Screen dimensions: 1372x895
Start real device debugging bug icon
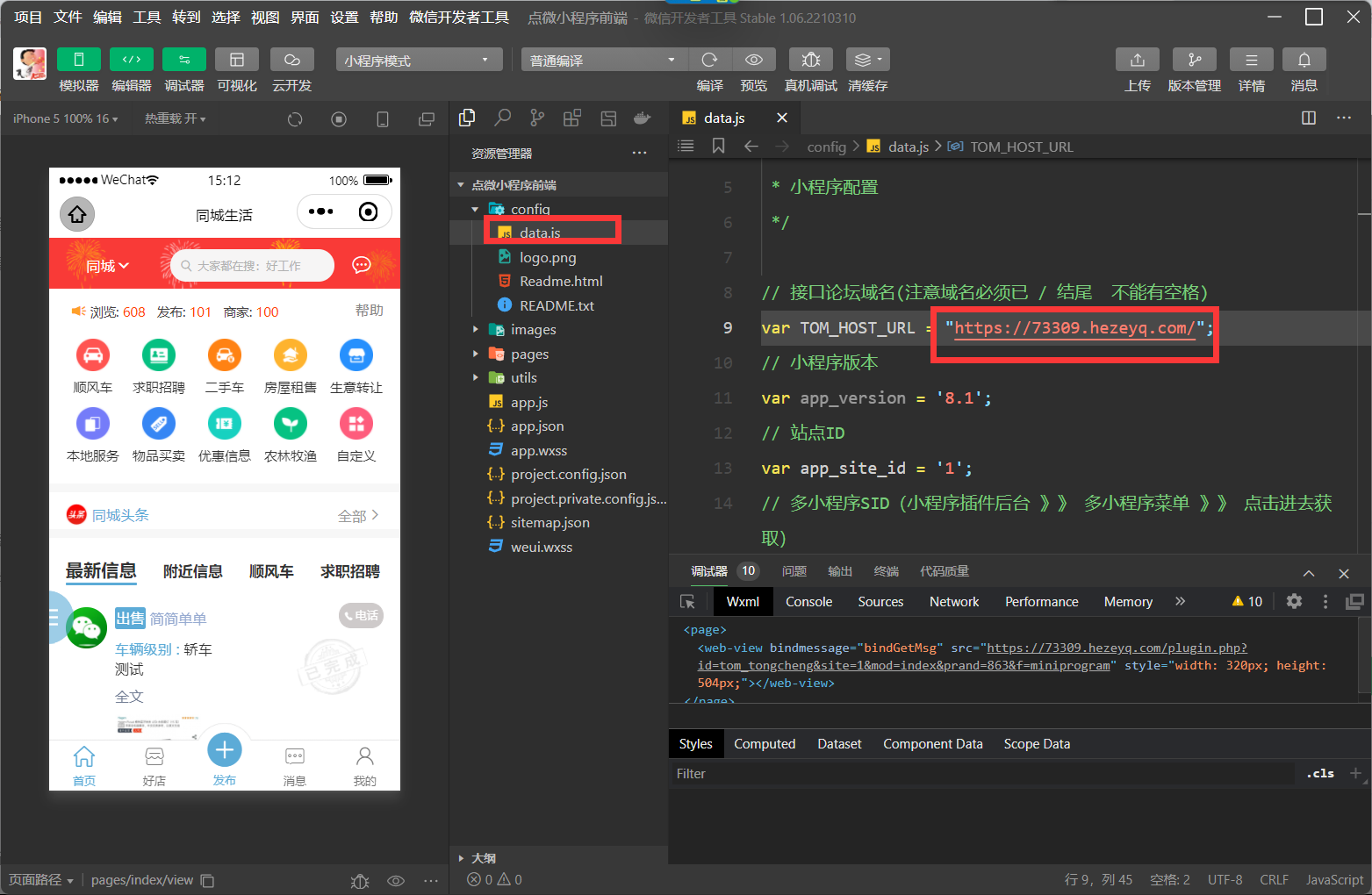click(x=811, y=60)
